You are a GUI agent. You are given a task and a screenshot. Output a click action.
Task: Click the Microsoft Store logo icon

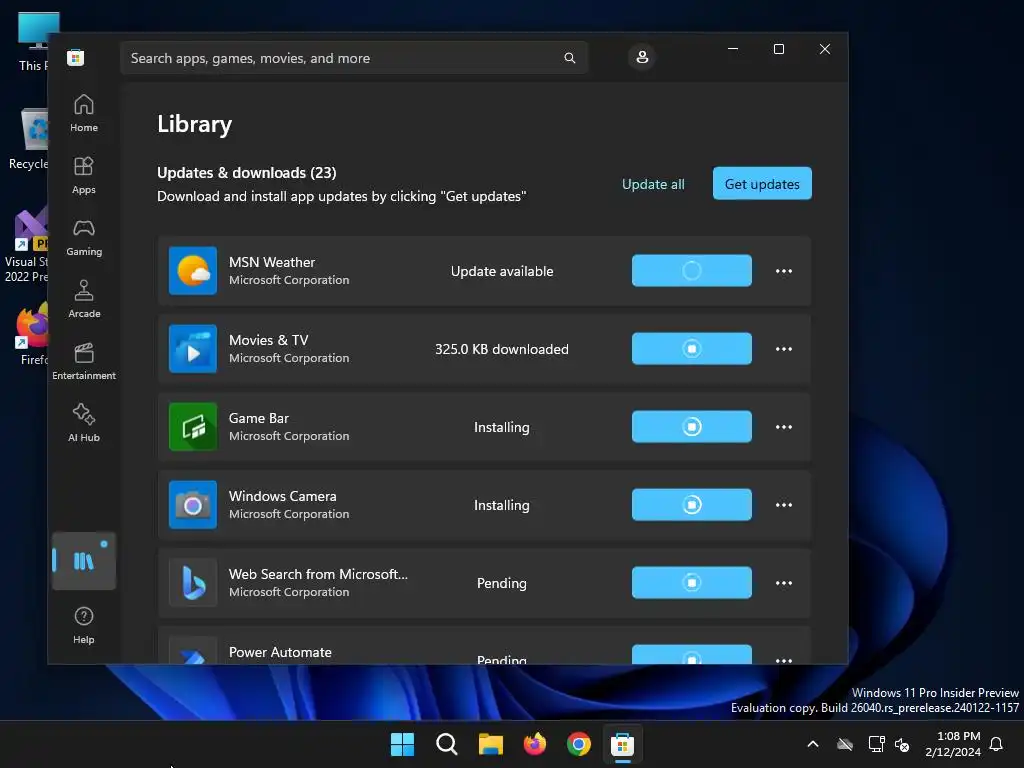point(76,57)
